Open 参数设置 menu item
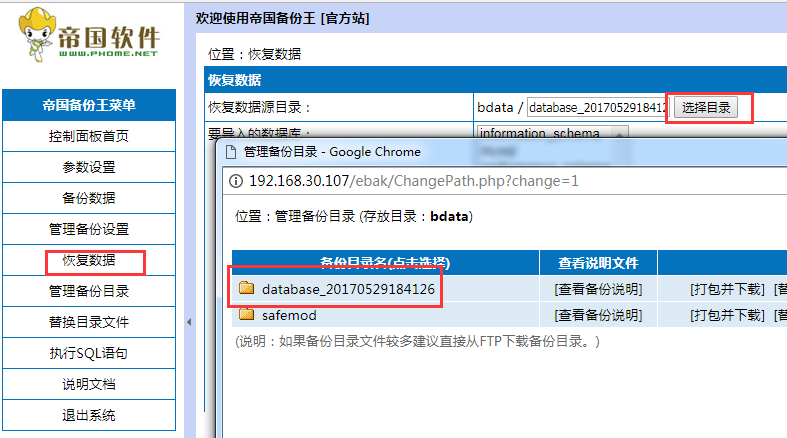This screenshot has width=787, height=438. coord(89,168)
